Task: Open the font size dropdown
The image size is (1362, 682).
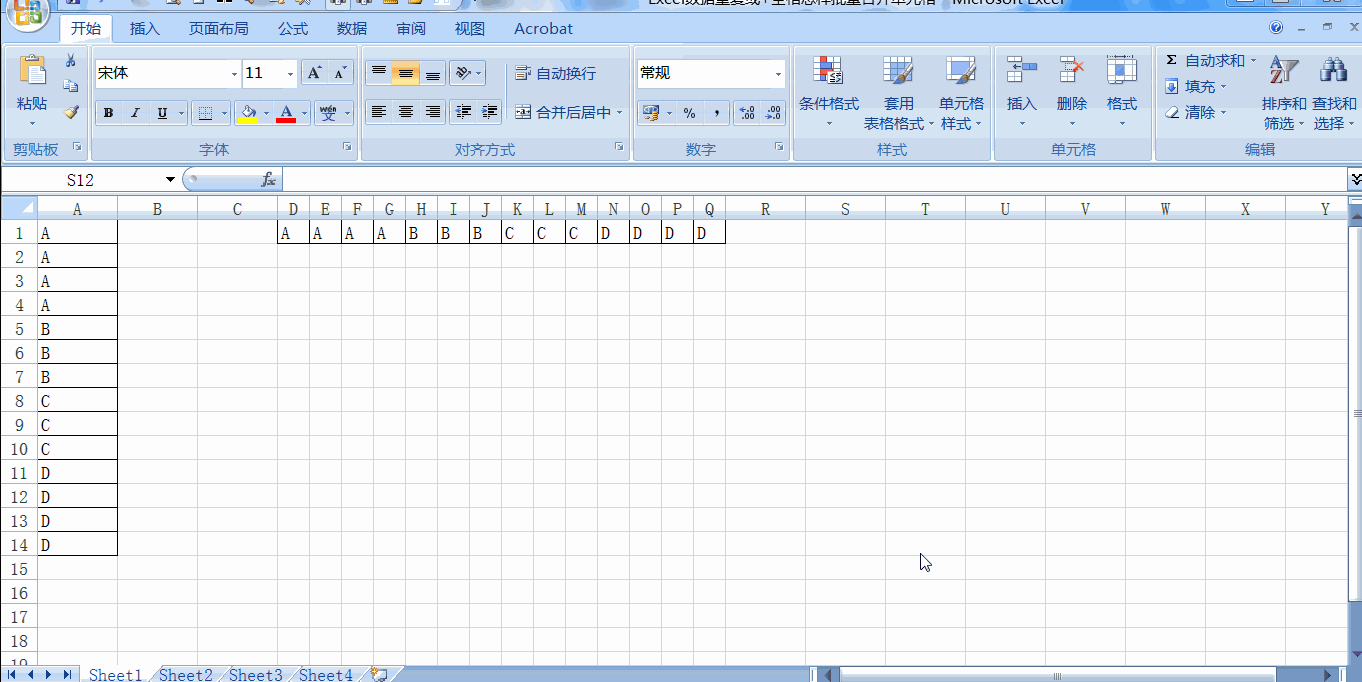Action: click(289, 73)
